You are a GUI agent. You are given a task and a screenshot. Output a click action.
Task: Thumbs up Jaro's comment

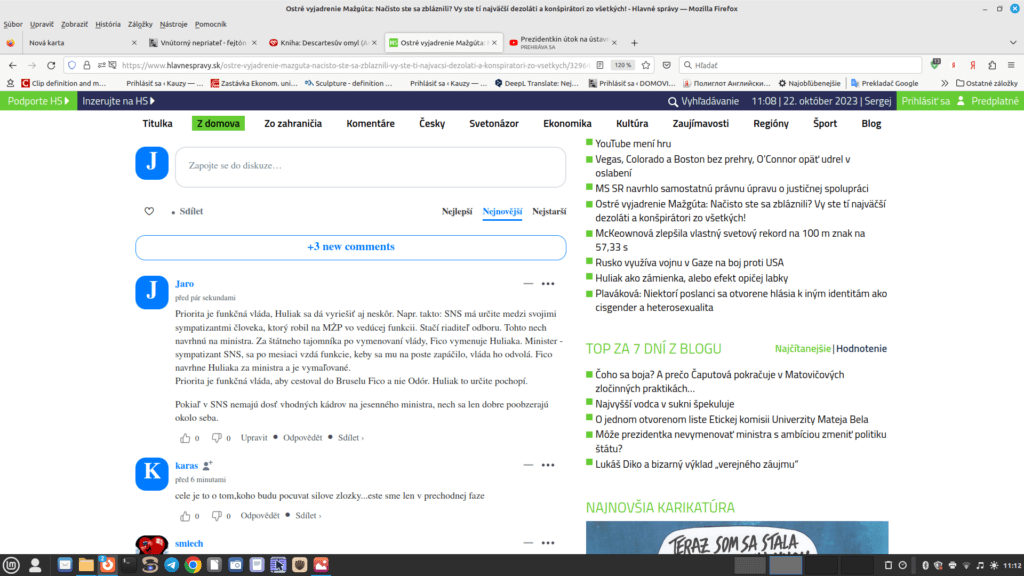point(185,438)
